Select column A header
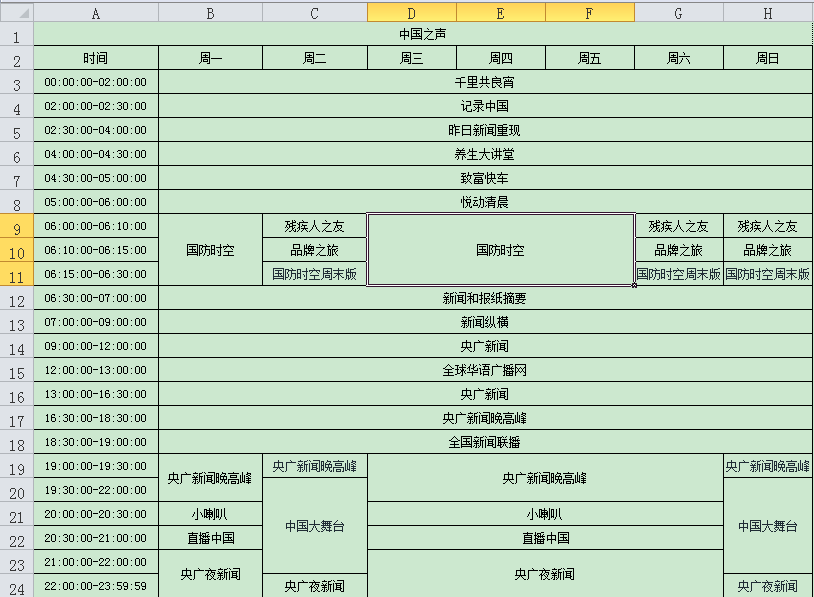 click(96, 12)
